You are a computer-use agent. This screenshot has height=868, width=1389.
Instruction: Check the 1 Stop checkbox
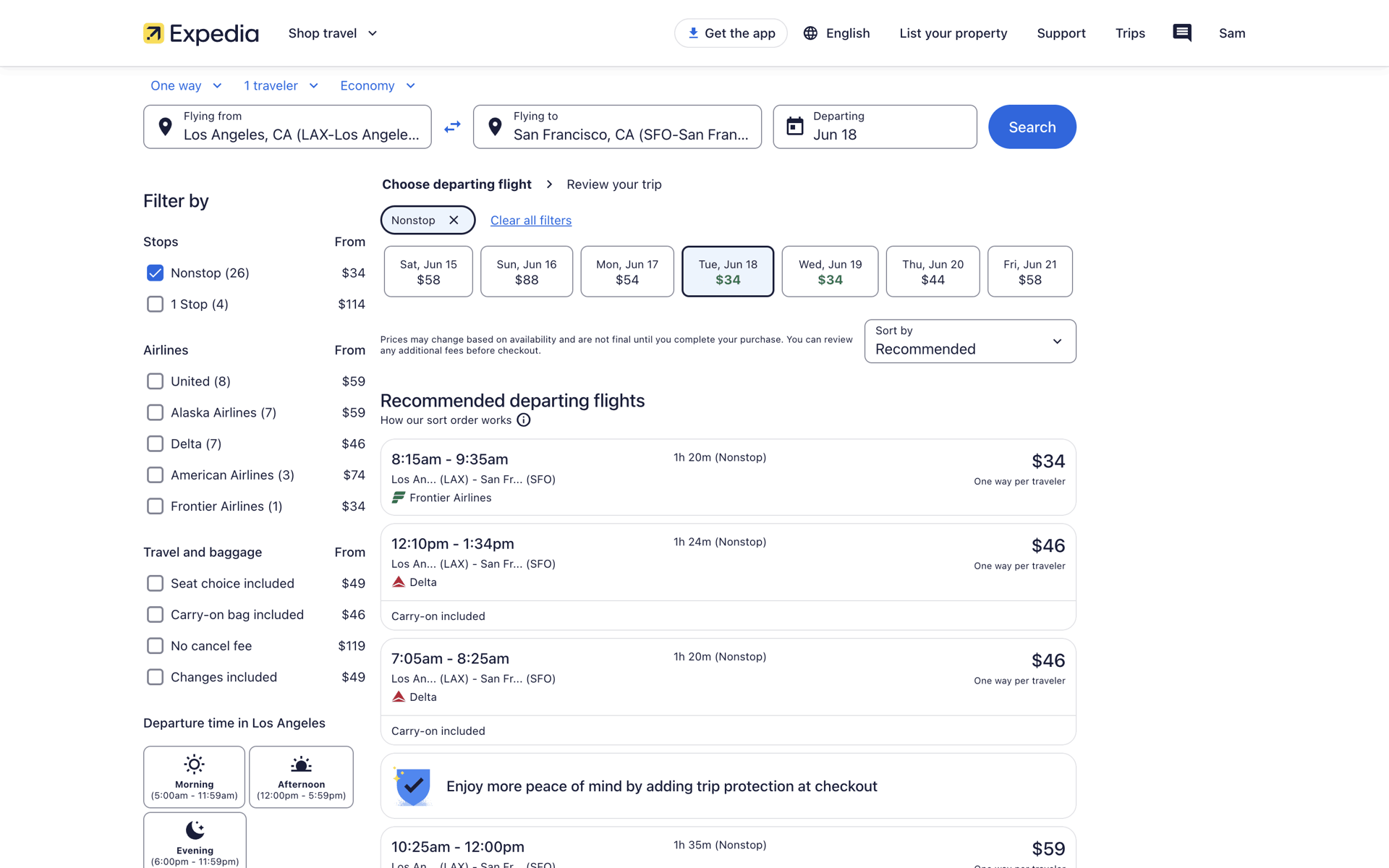coord(155,304)
